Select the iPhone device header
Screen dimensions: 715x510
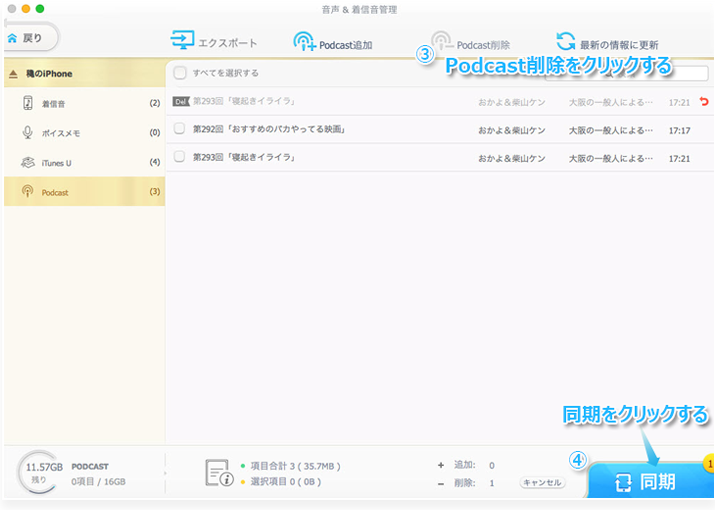tap(84, 73)
